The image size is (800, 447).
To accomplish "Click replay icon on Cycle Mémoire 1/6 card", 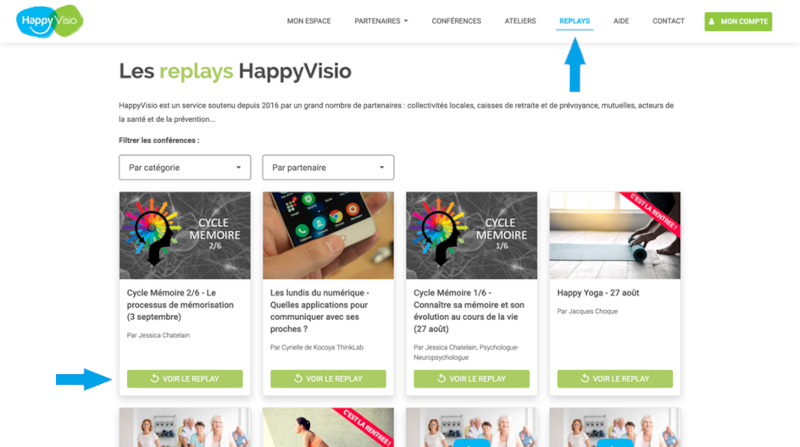I will point(441,379).
